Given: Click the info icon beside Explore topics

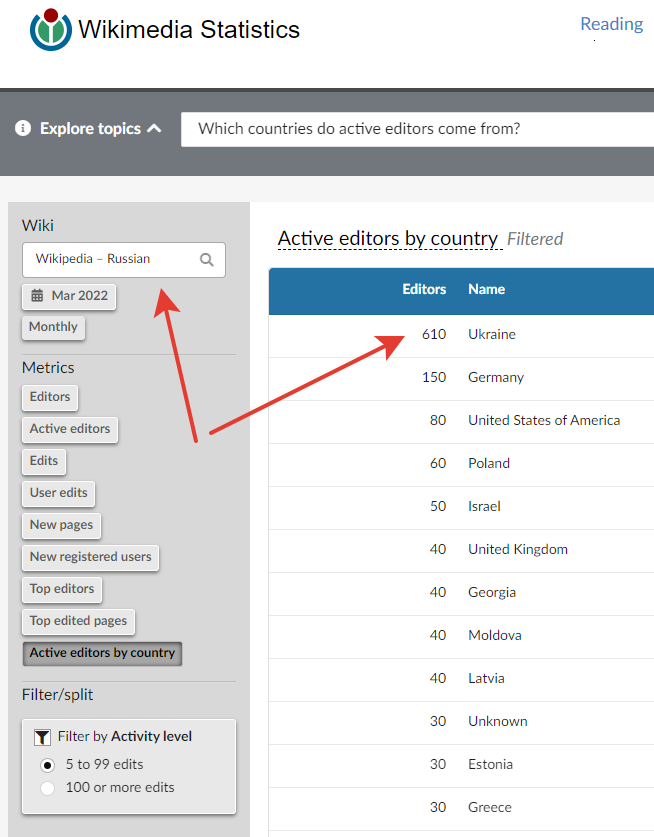Looking at the screenshot, I should [23, 128].
